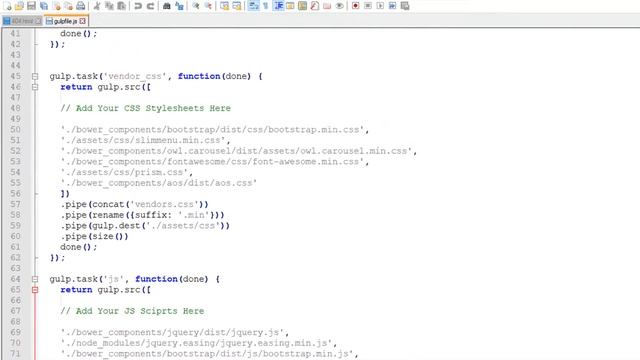Click the Save All icon

coord(44,6)
